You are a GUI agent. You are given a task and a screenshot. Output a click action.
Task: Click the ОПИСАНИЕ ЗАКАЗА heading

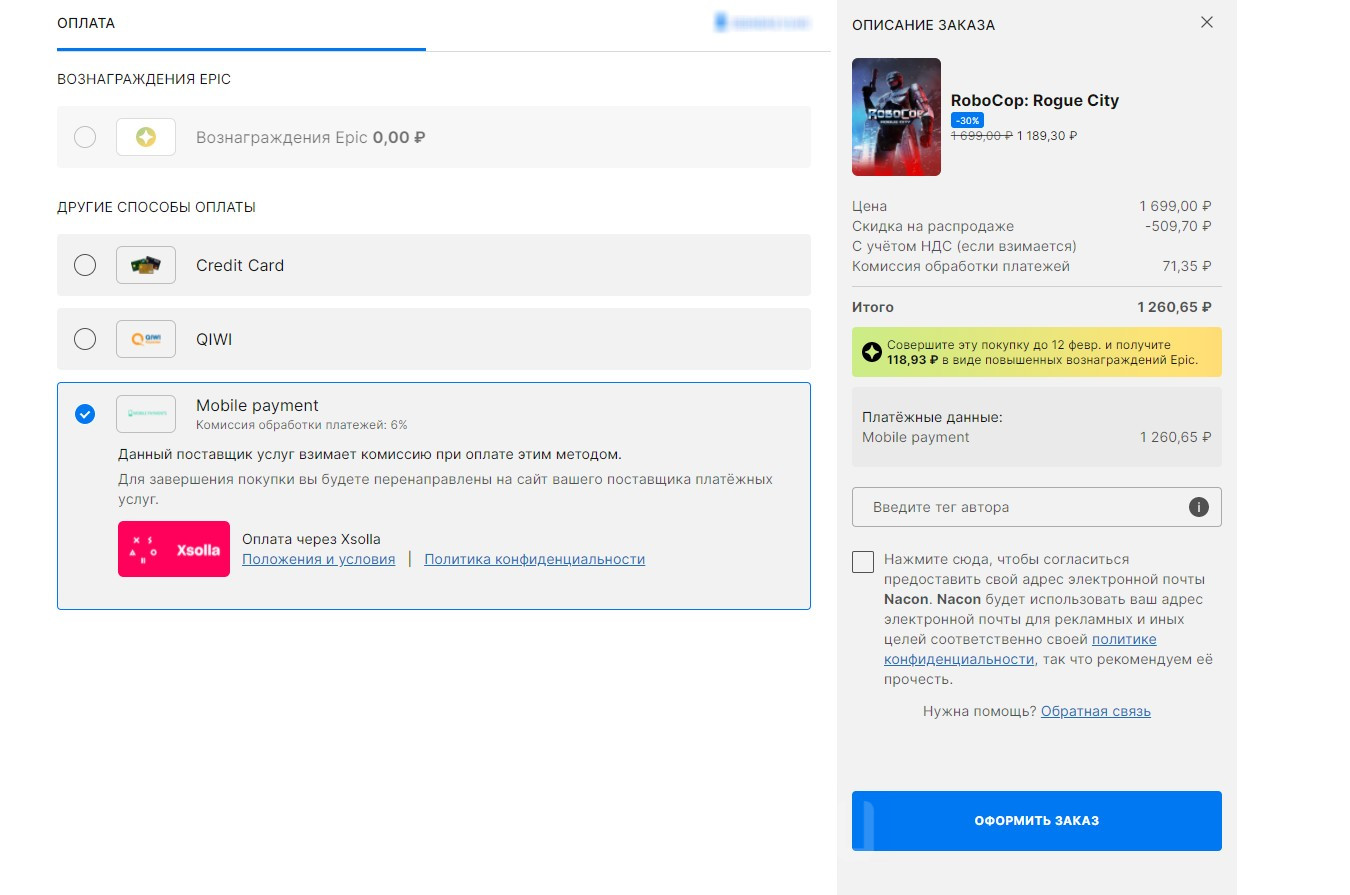(923, 25)
